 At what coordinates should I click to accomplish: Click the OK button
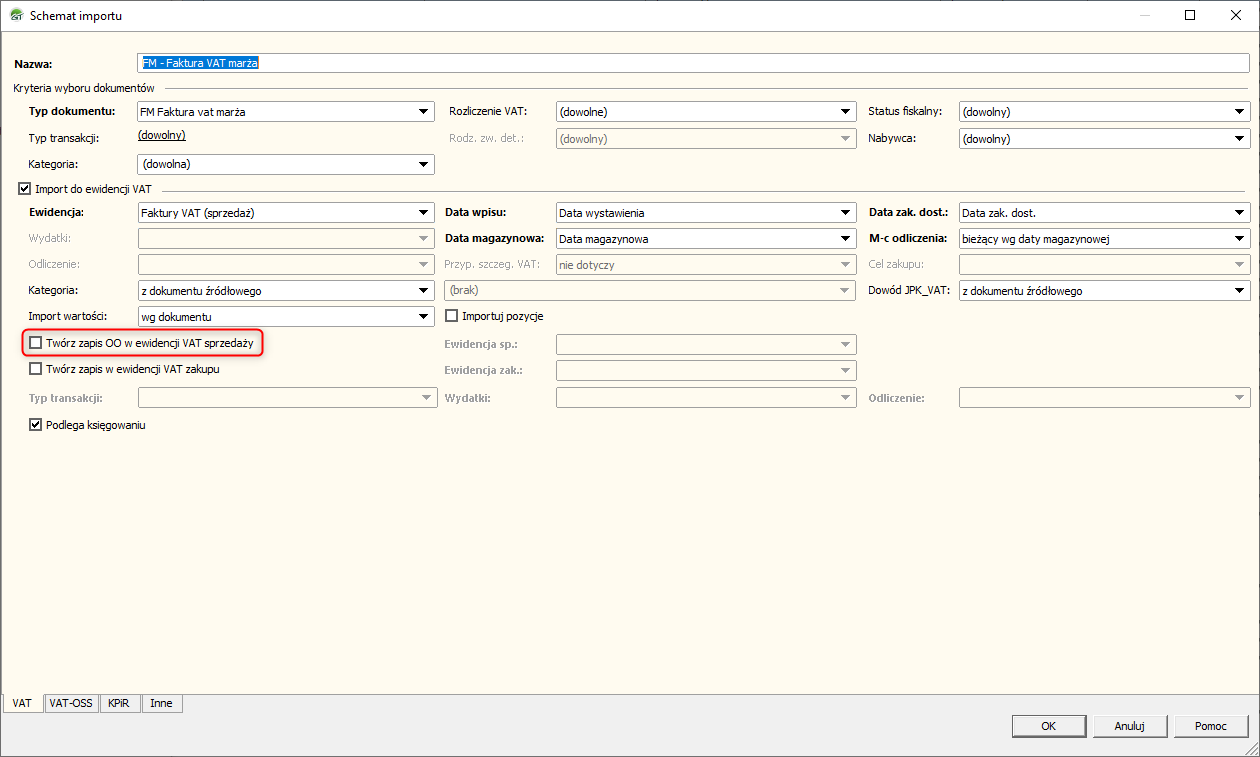pyautogui.click(x=1048, y=727)
